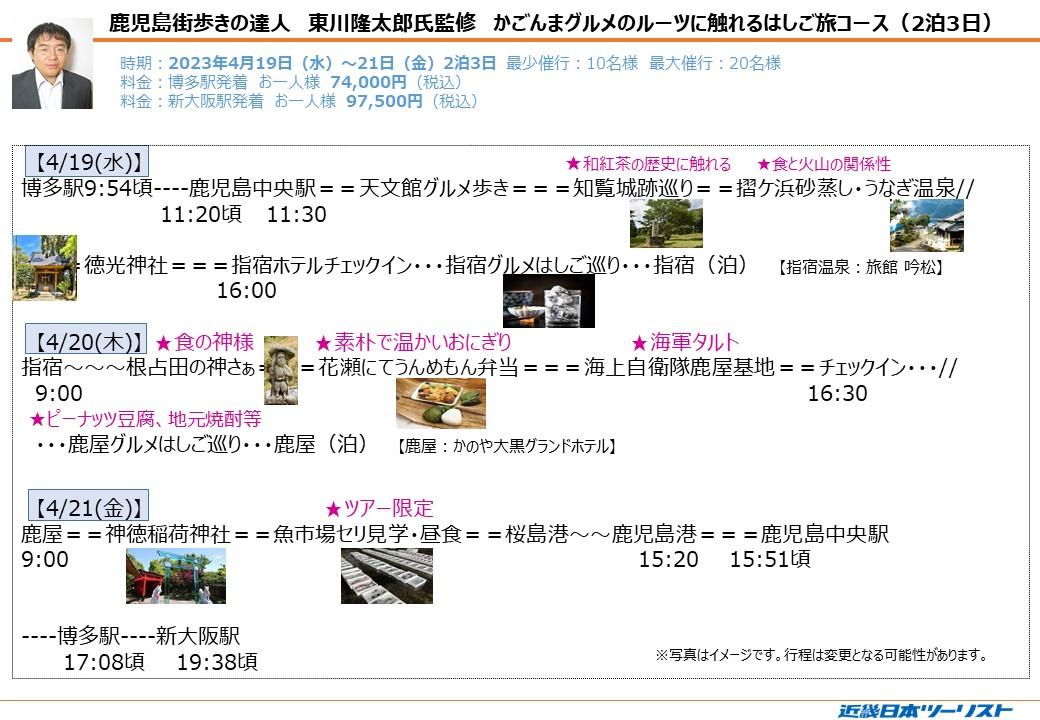The image size is (1040, 720).
Task: Click ★食の神様 note
Action: pos(205,342)
